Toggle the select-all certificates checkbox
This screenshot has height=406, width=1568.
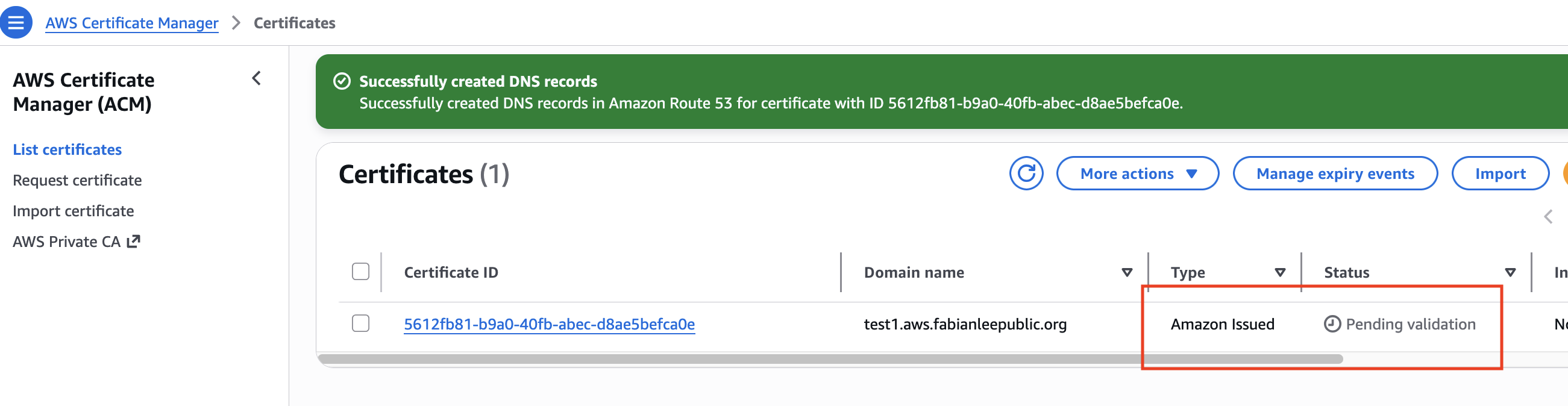pos(360,272)
